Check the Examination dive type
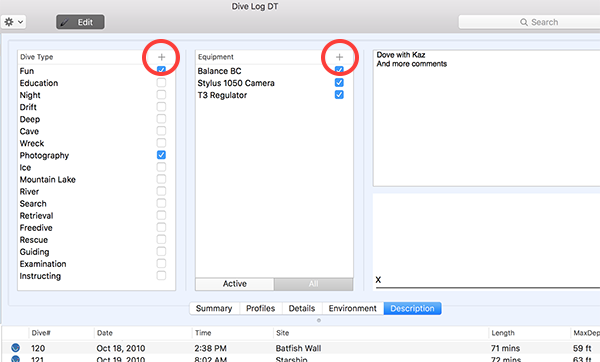 [161, 263]
